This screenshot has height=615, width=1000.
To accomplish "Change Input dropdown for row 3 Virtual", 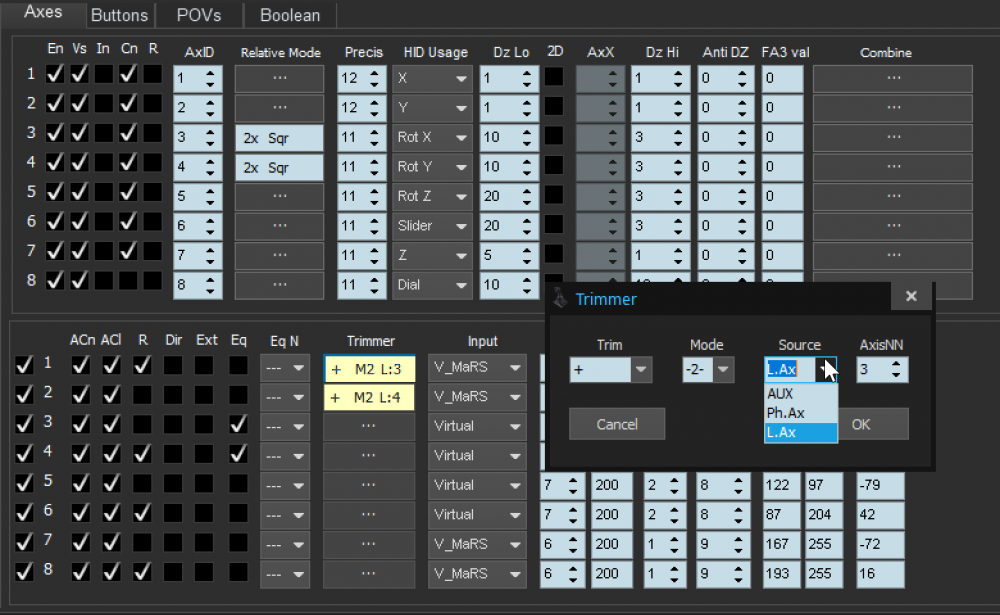I will coord(475,425).
